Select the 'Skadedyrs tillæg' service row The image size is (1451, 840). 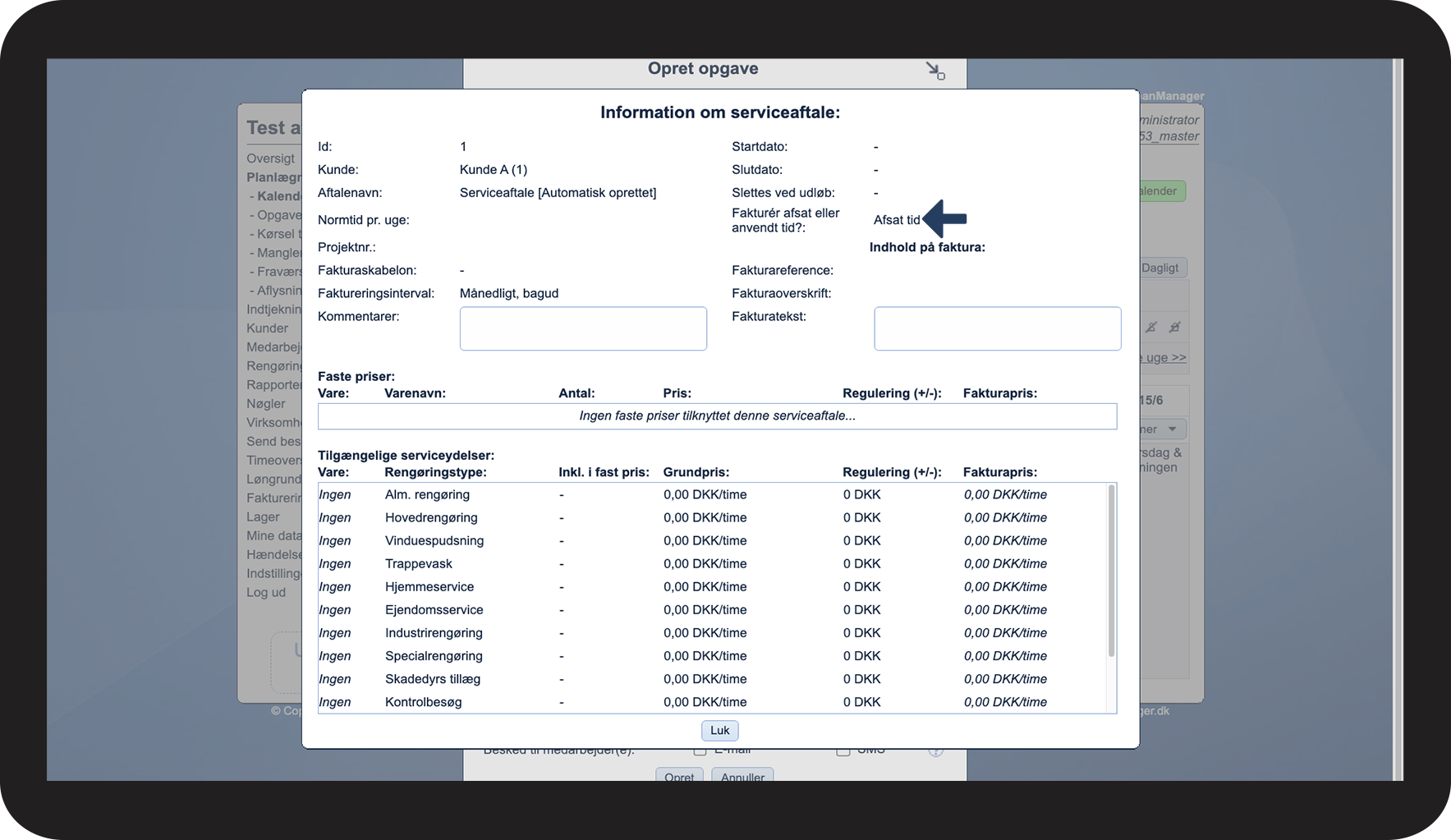point(713,679)
